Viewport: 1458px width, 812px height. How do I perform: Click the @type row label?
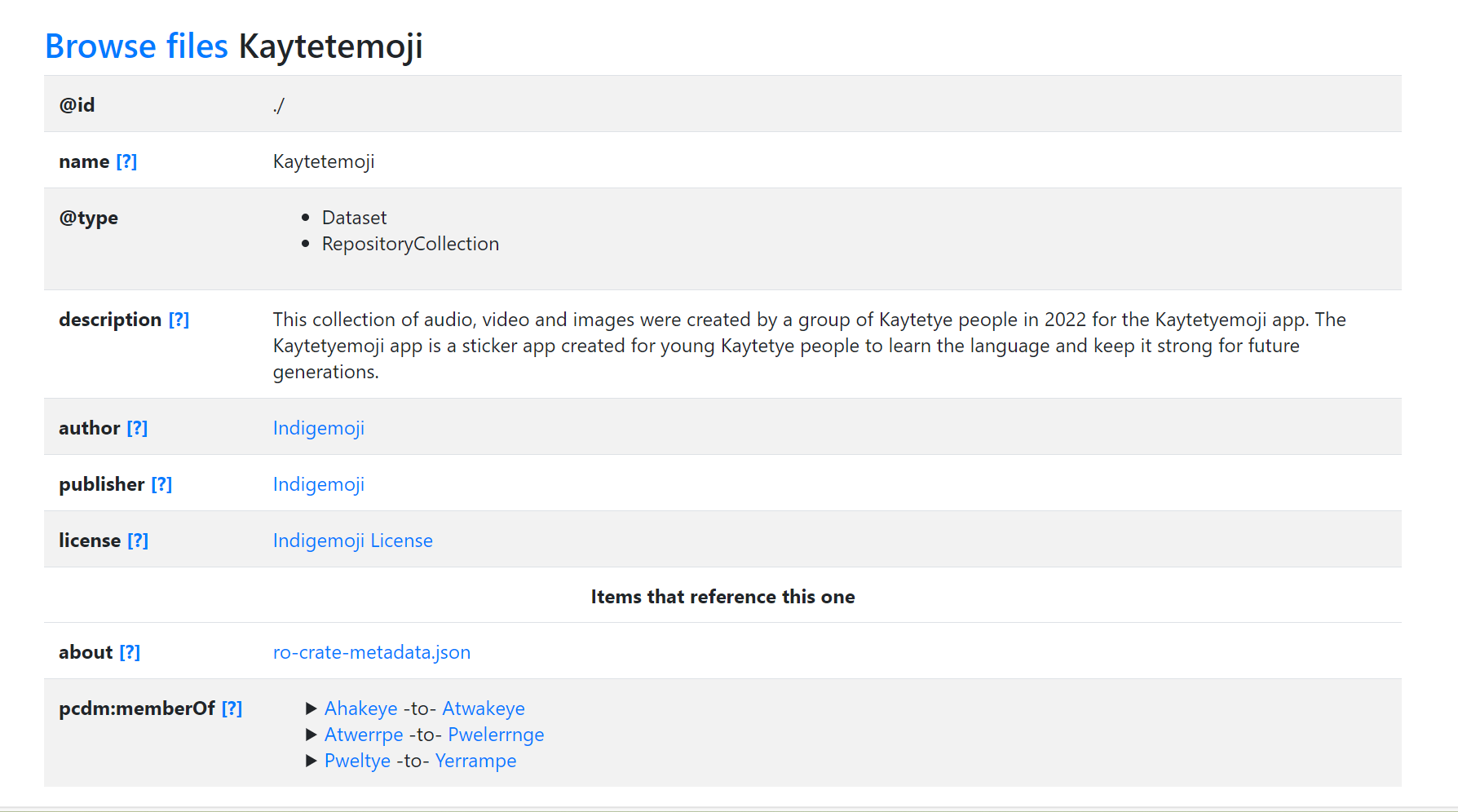[x=89, y=218]
